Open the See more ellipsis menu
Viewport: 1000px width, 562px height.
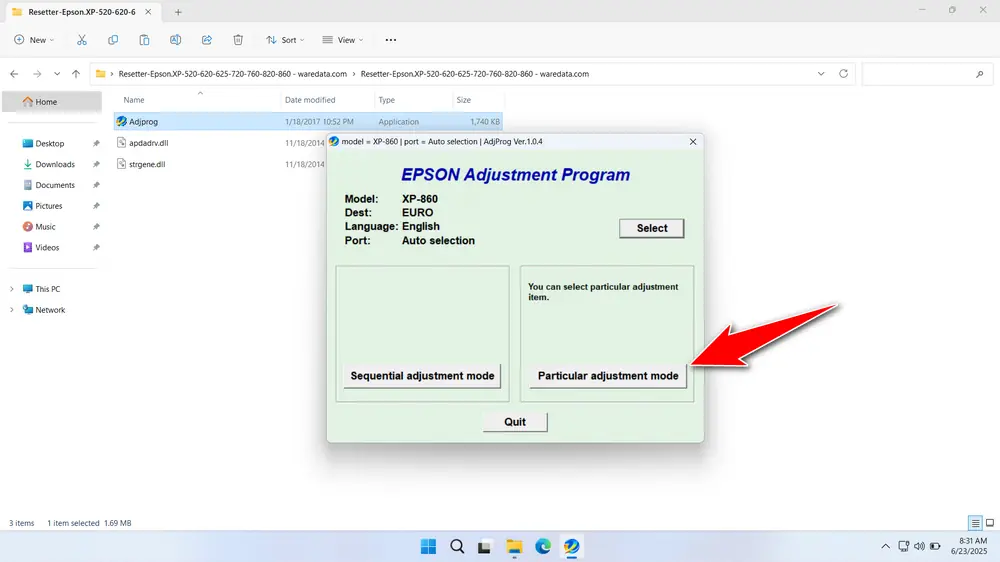pyautogui.click(x=391, y=40)
